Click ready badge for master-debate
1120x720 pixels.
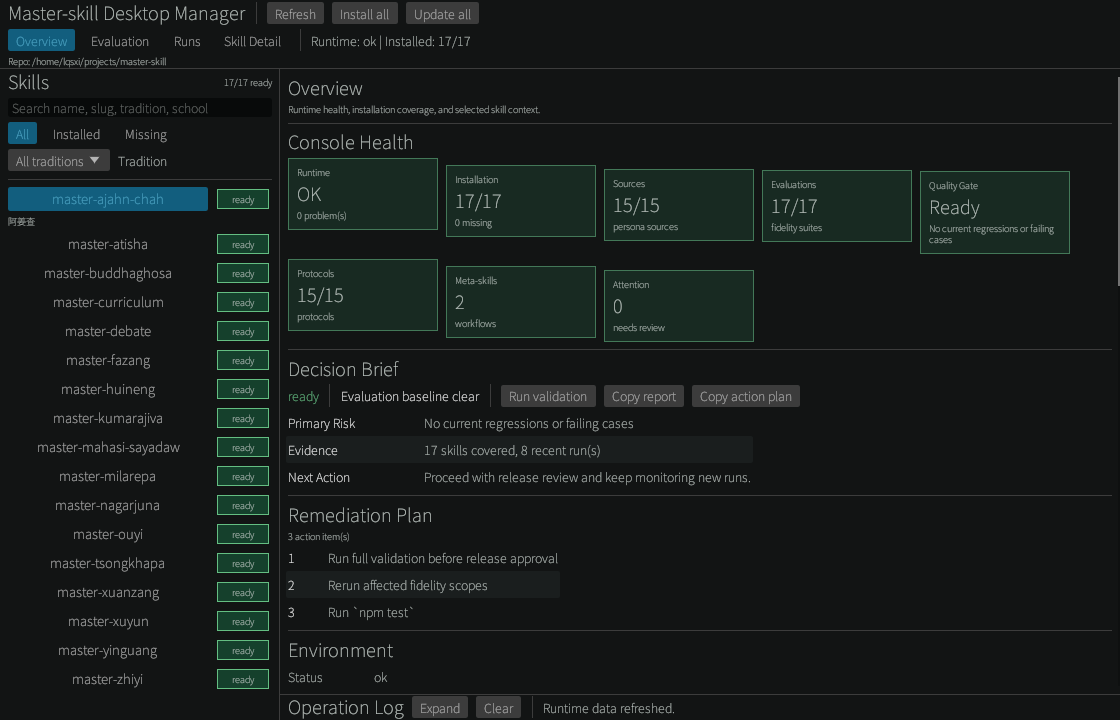243,331
